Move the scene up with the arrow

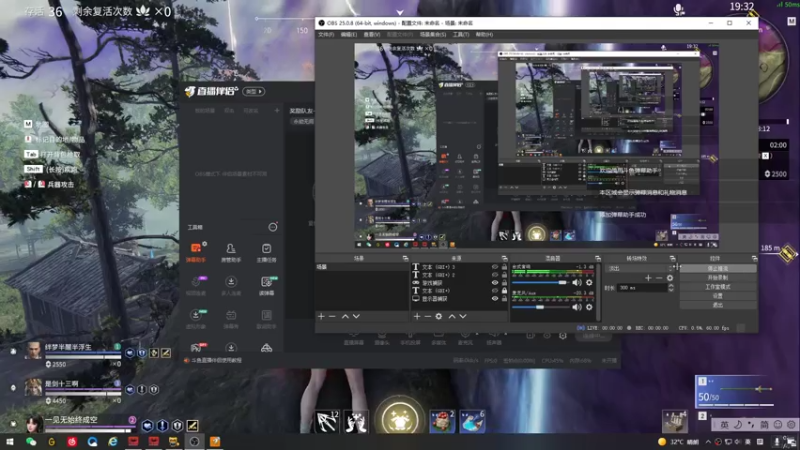(345, 316)
